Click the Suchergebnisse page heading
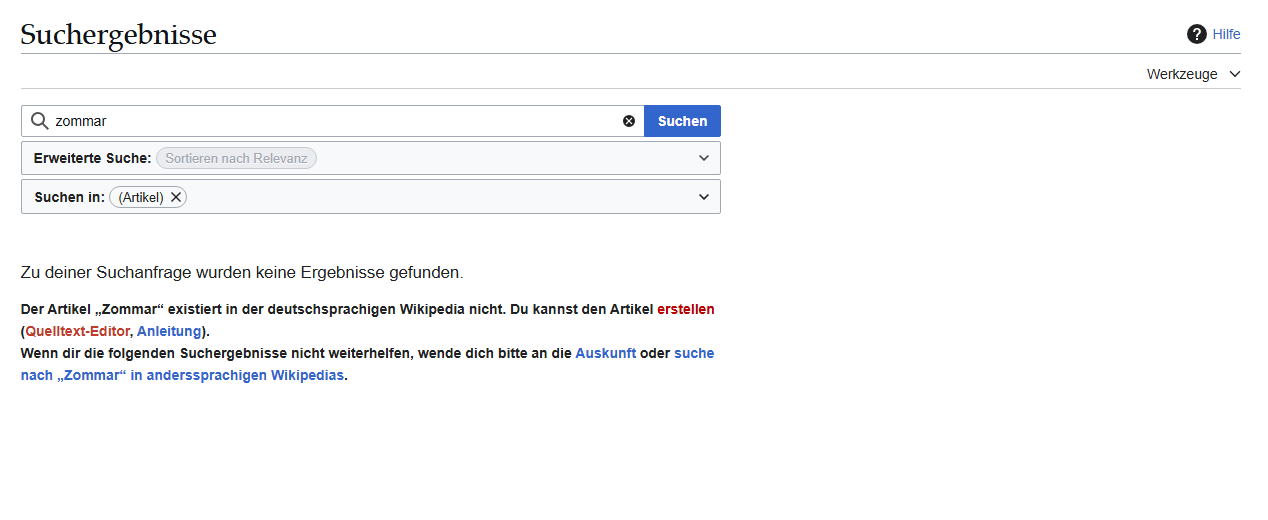 pos(118,35)
